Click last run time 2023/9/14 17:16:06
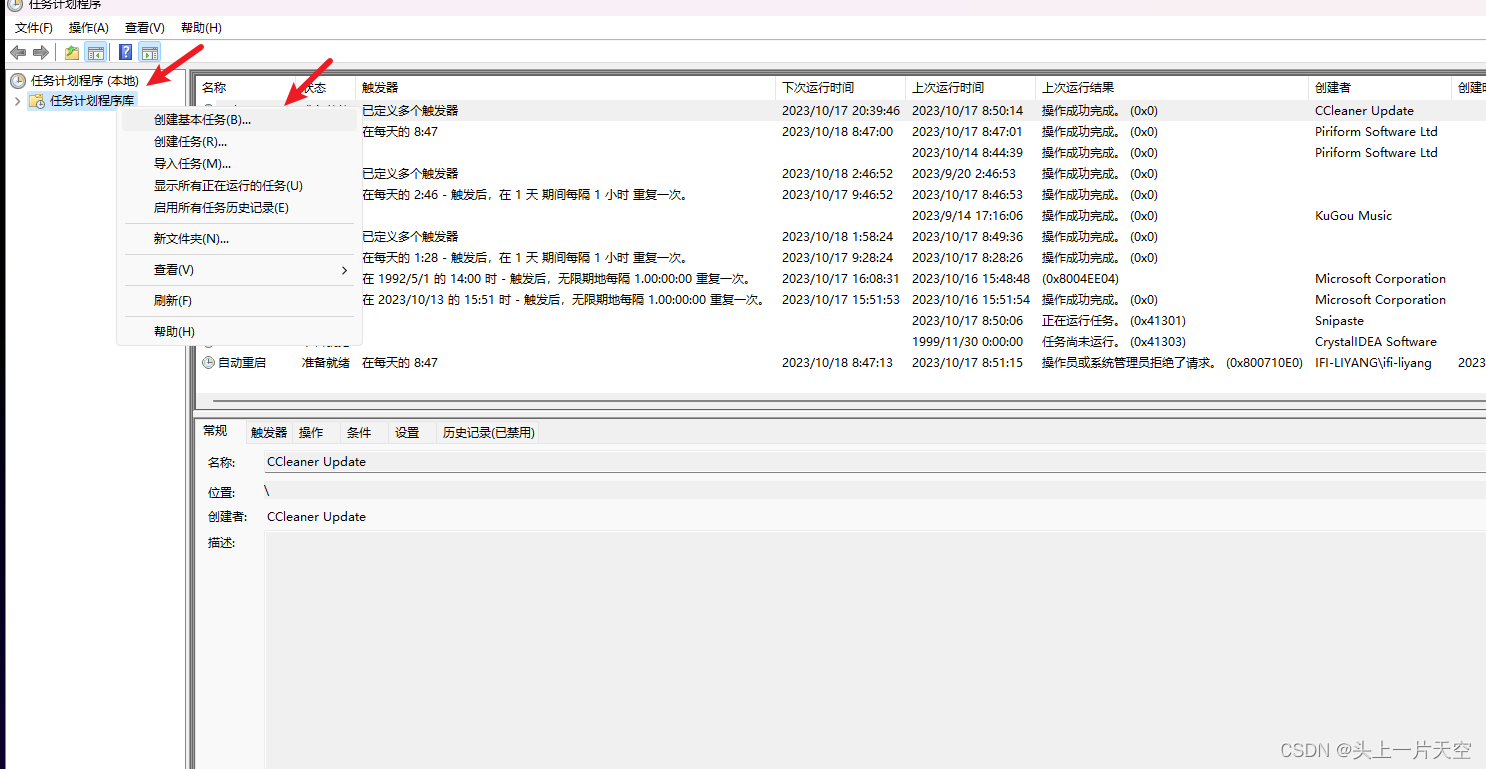The height and width of the screenshot is (769, 1486). coord(967,216)
